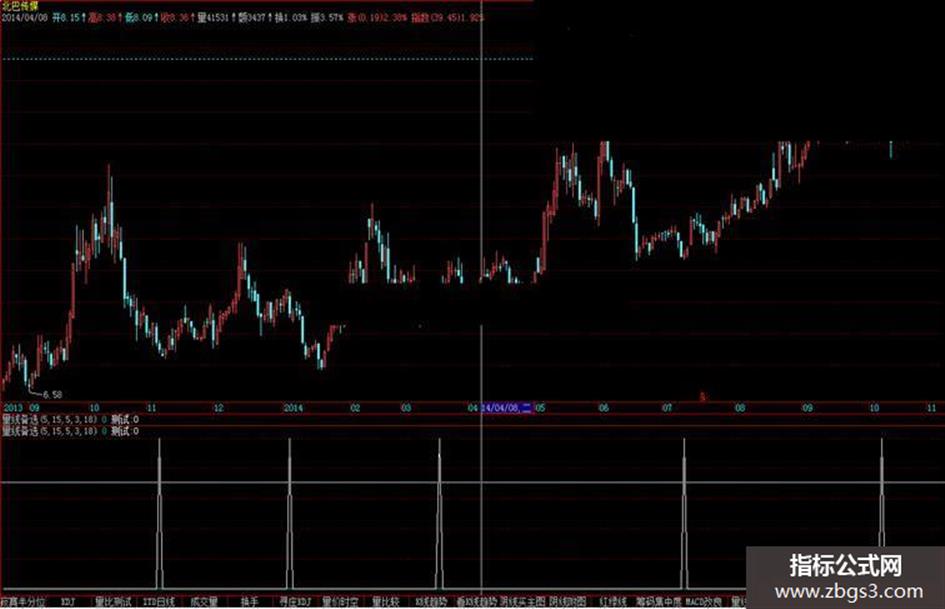The width and height of the screenshot is (945, 609).
Task: Open the 量比测试 indicator tab
Action: tap(113, 602)
